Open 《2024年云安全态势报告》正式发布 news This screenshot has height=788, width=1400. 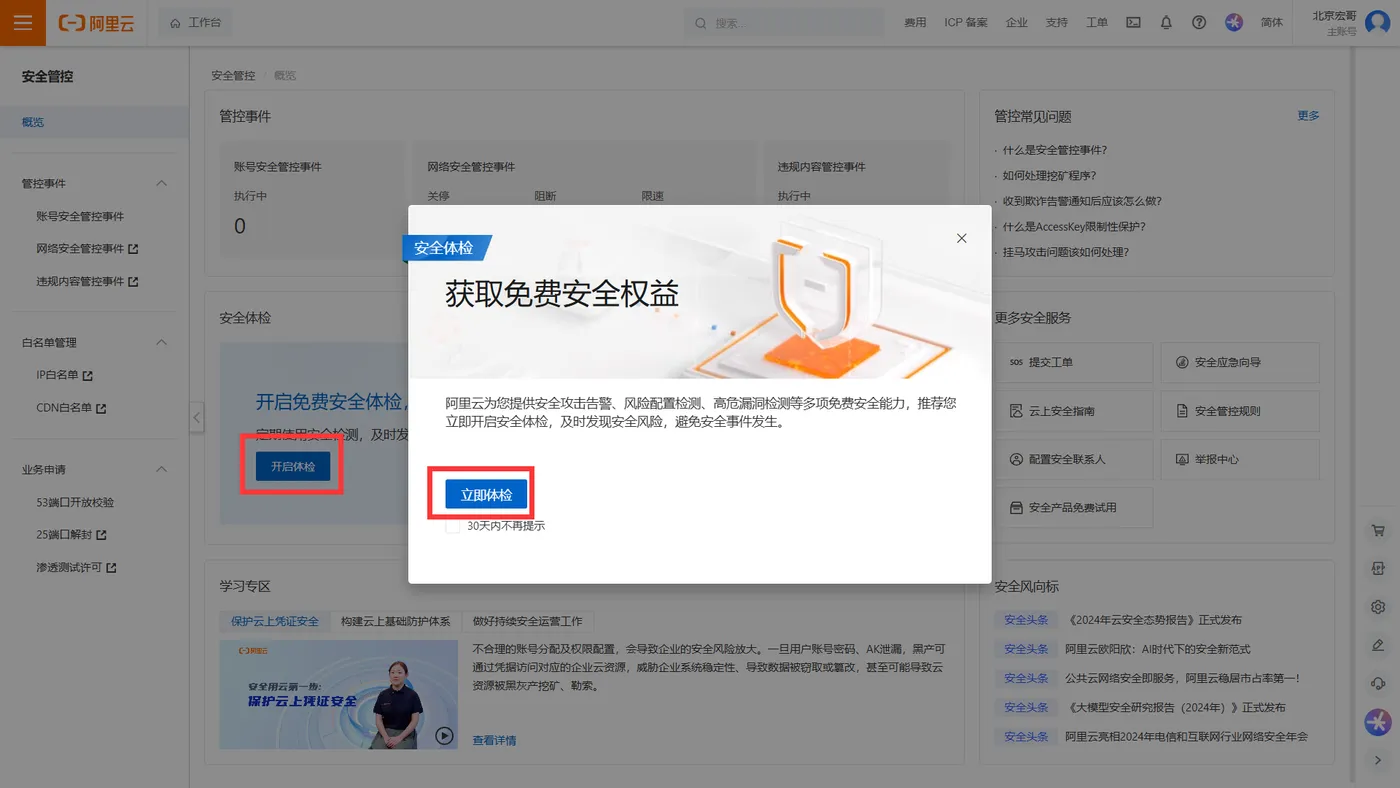click(1155, 620)
